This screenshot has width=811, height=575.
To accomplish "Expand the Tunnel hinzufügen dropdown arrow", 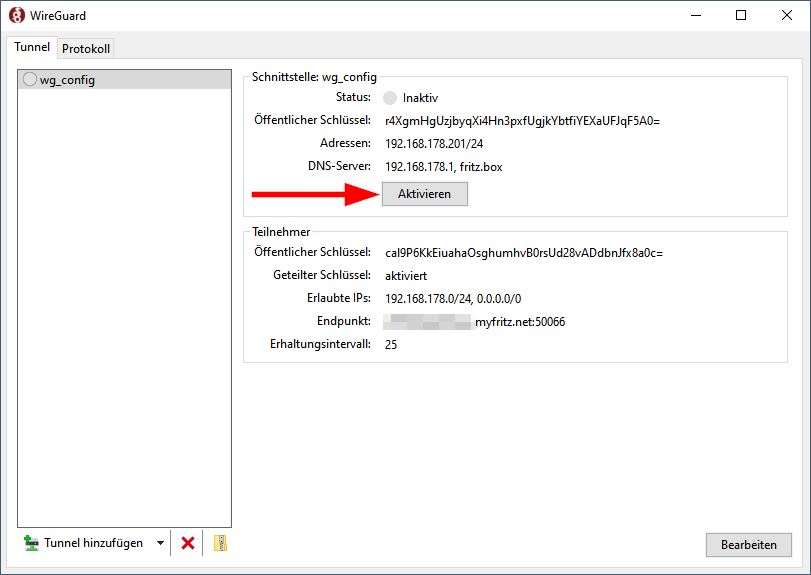I will (160, 543).
